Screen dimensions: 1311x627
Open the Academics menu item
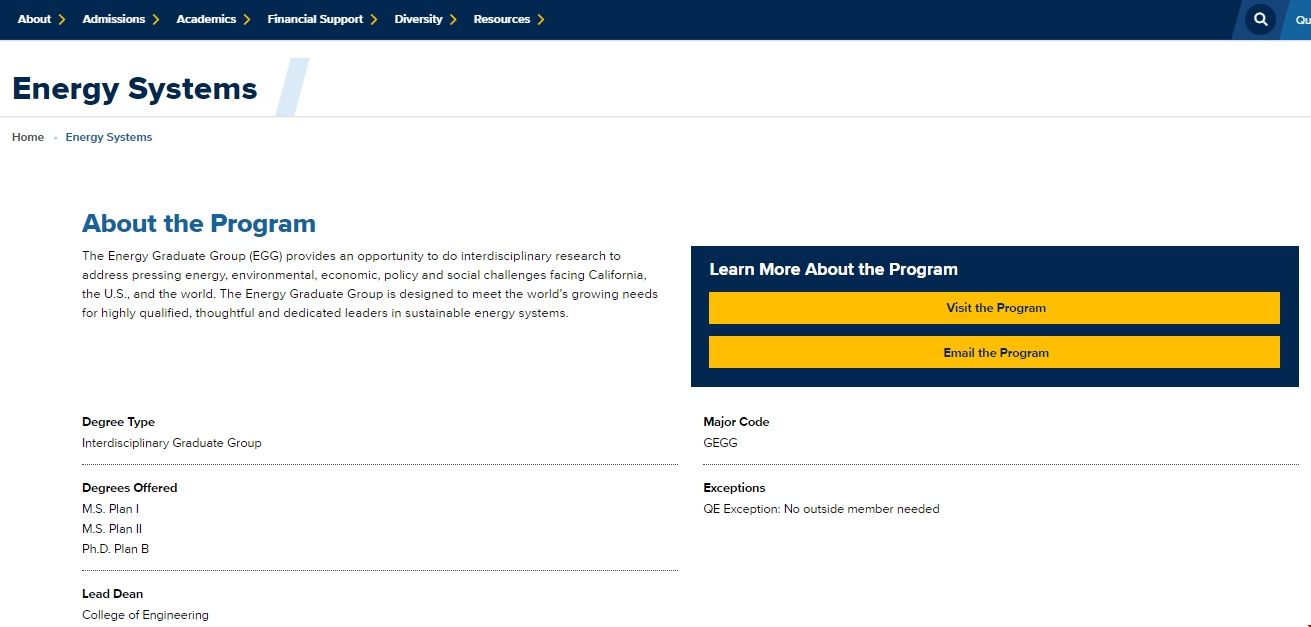click(206, 20)
